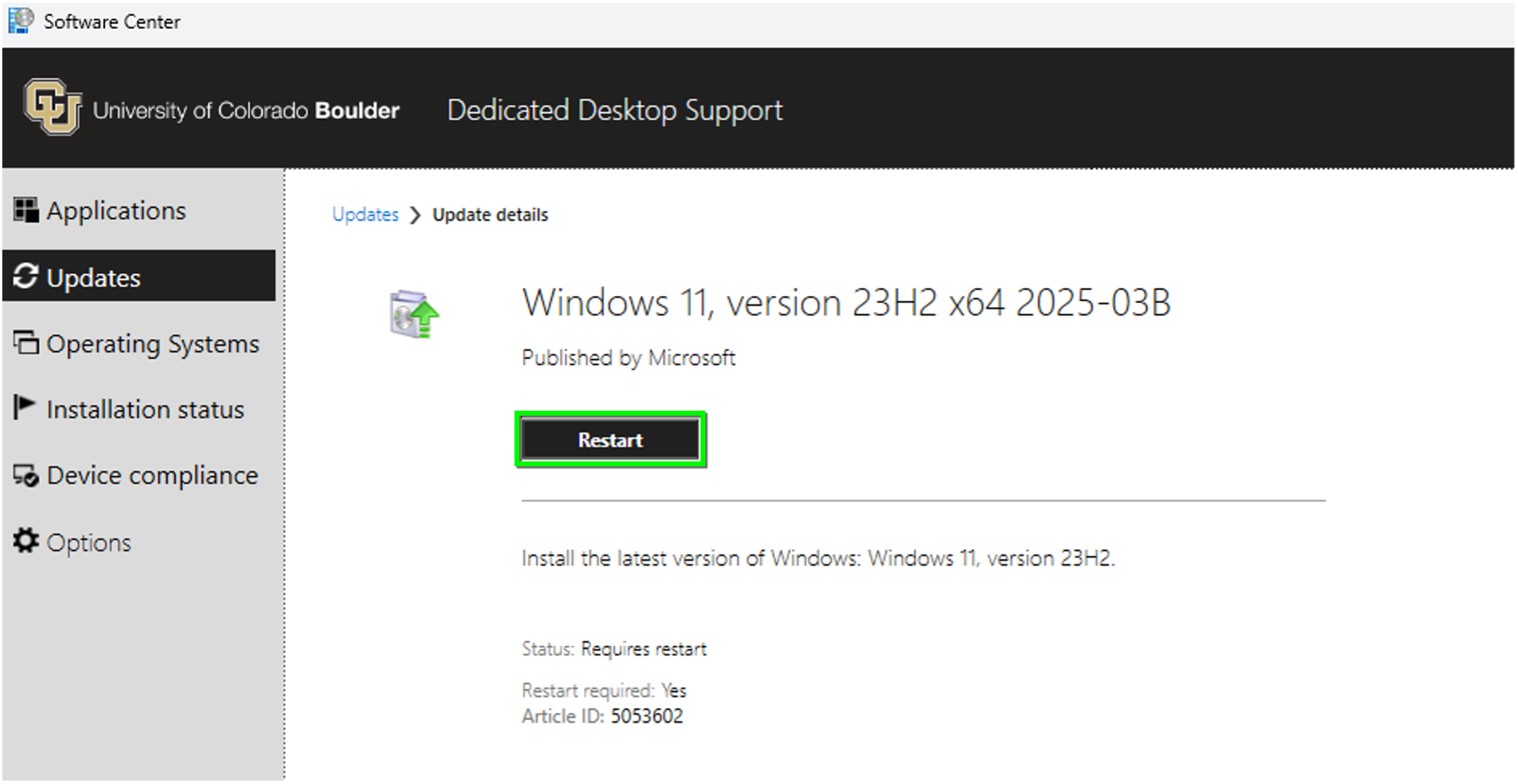The image size is (1518, 784).
Task: Click the Dedicated Desktop Support heading
Action: click(615, 111)
